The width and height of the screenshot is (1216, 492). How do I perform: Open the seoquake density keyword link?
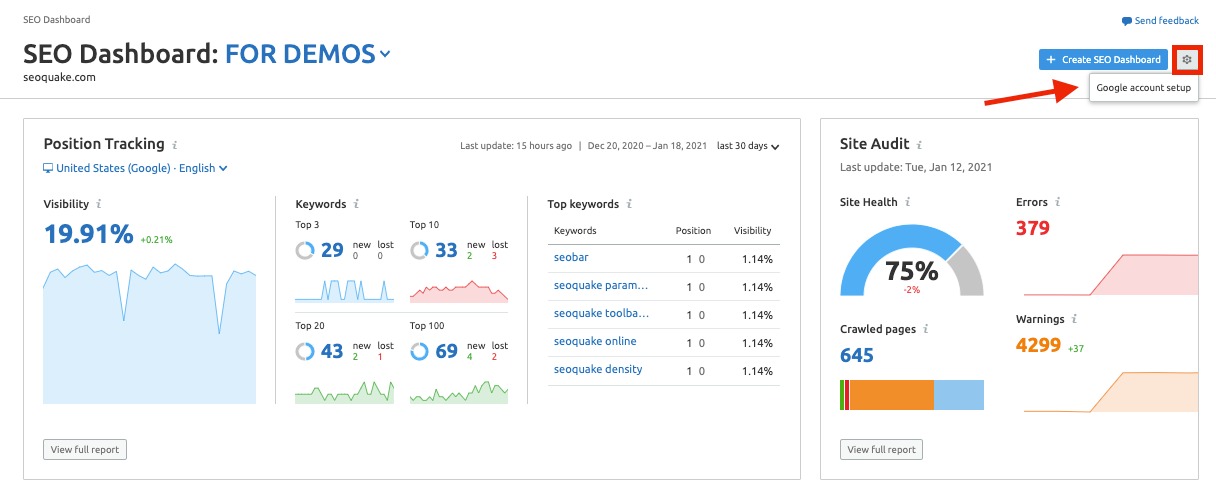[598, 370]
